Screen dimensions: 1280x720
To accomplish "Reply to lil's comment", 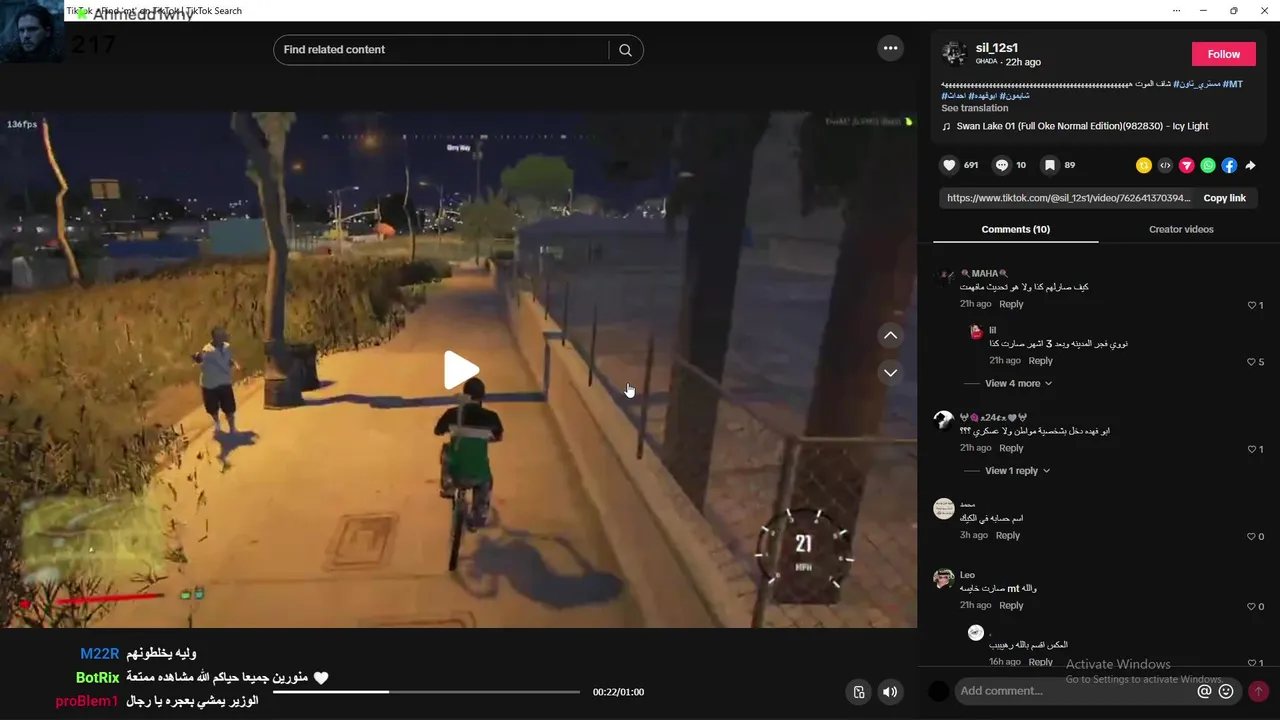I will 1040,361.
